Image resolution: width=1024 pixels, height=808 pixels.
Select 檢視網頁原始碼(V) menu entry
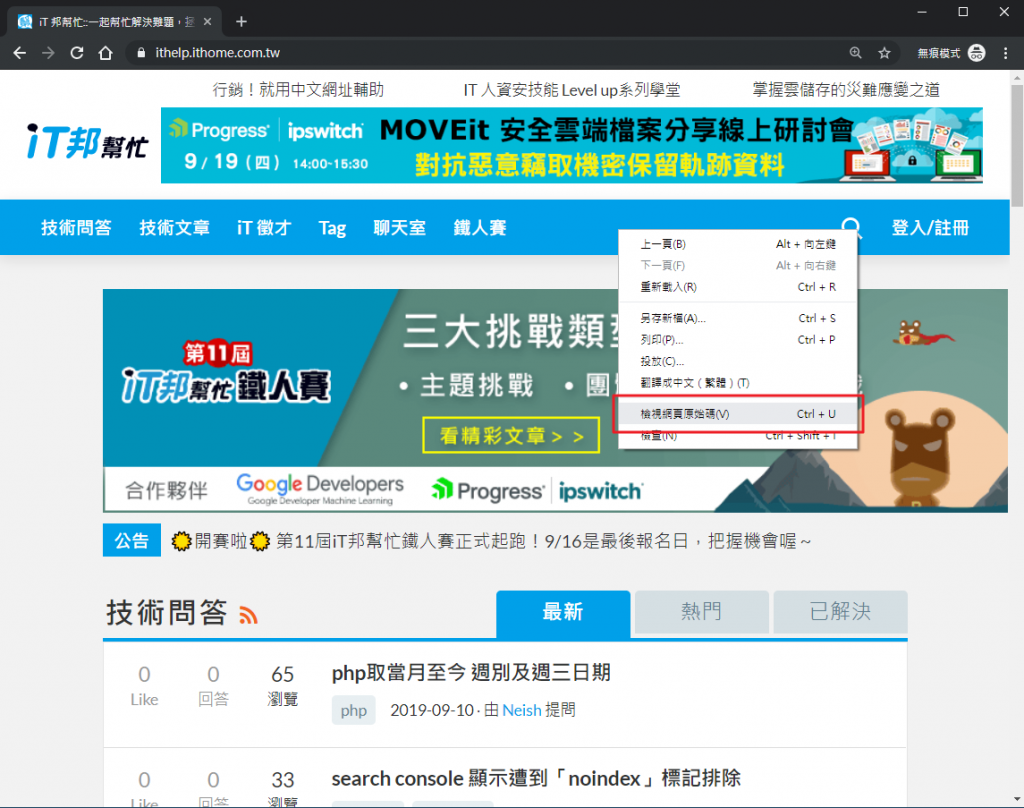point(738,414)
